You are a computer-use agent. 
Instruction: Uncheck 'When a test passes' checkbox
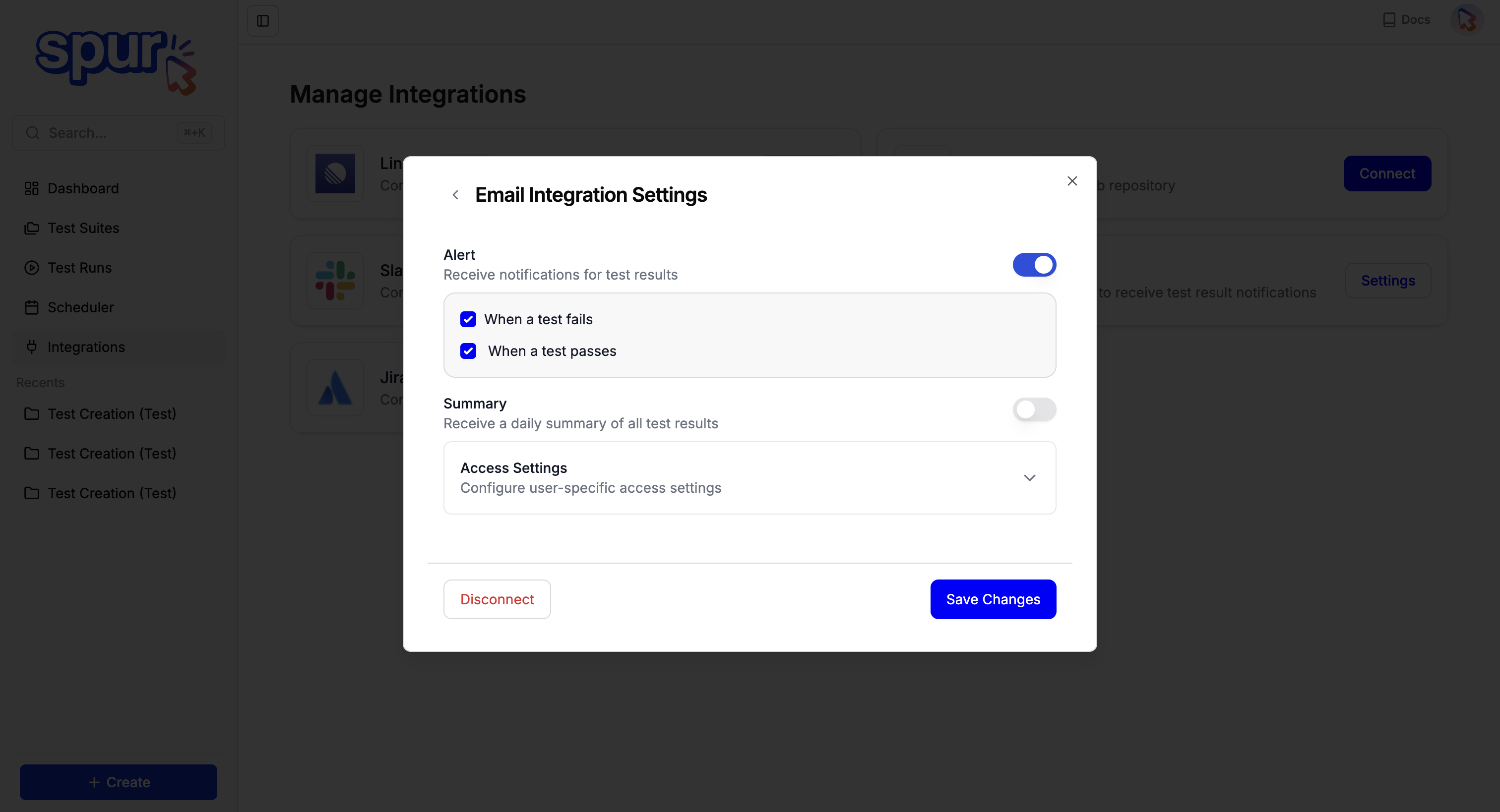point(468,351)
